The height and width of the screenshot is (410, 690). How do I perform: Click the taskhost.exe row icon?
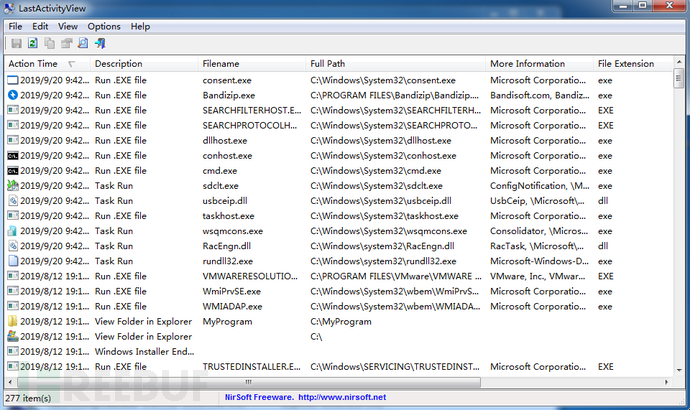(x=13, y=216)
